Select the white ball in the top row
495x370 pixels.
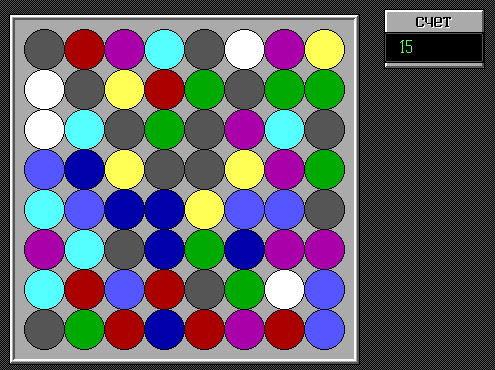click(x=244, y=49)
